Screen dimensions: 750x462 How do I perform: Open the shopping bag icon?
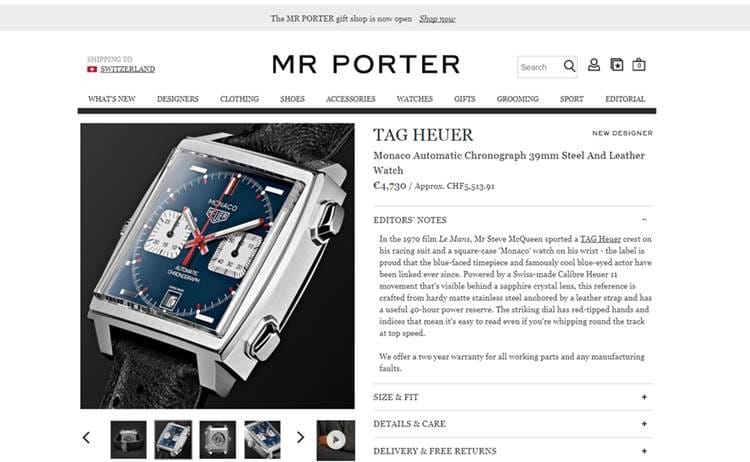(639, 65)
